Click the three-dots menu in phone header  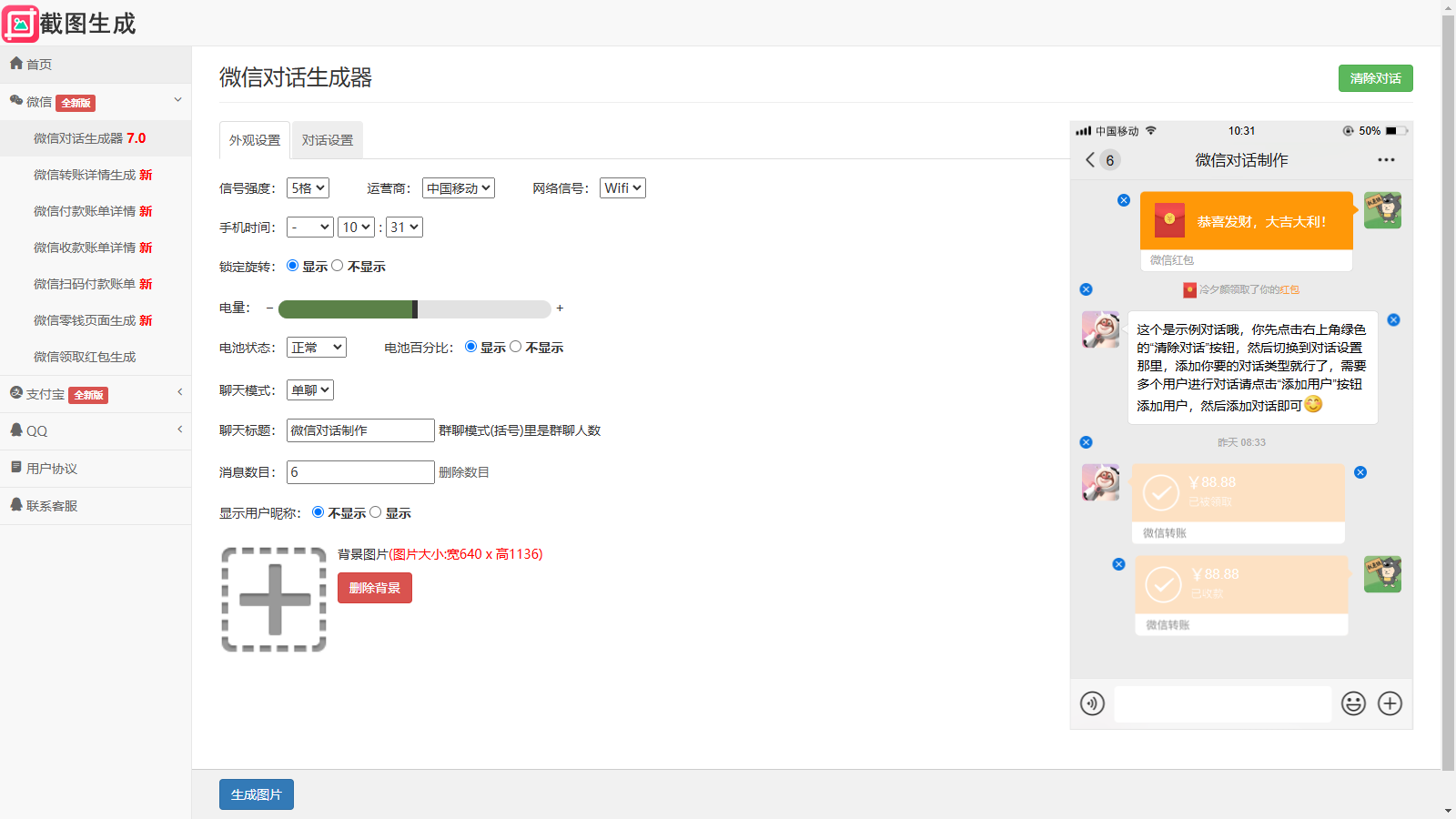click(1386, 160)
